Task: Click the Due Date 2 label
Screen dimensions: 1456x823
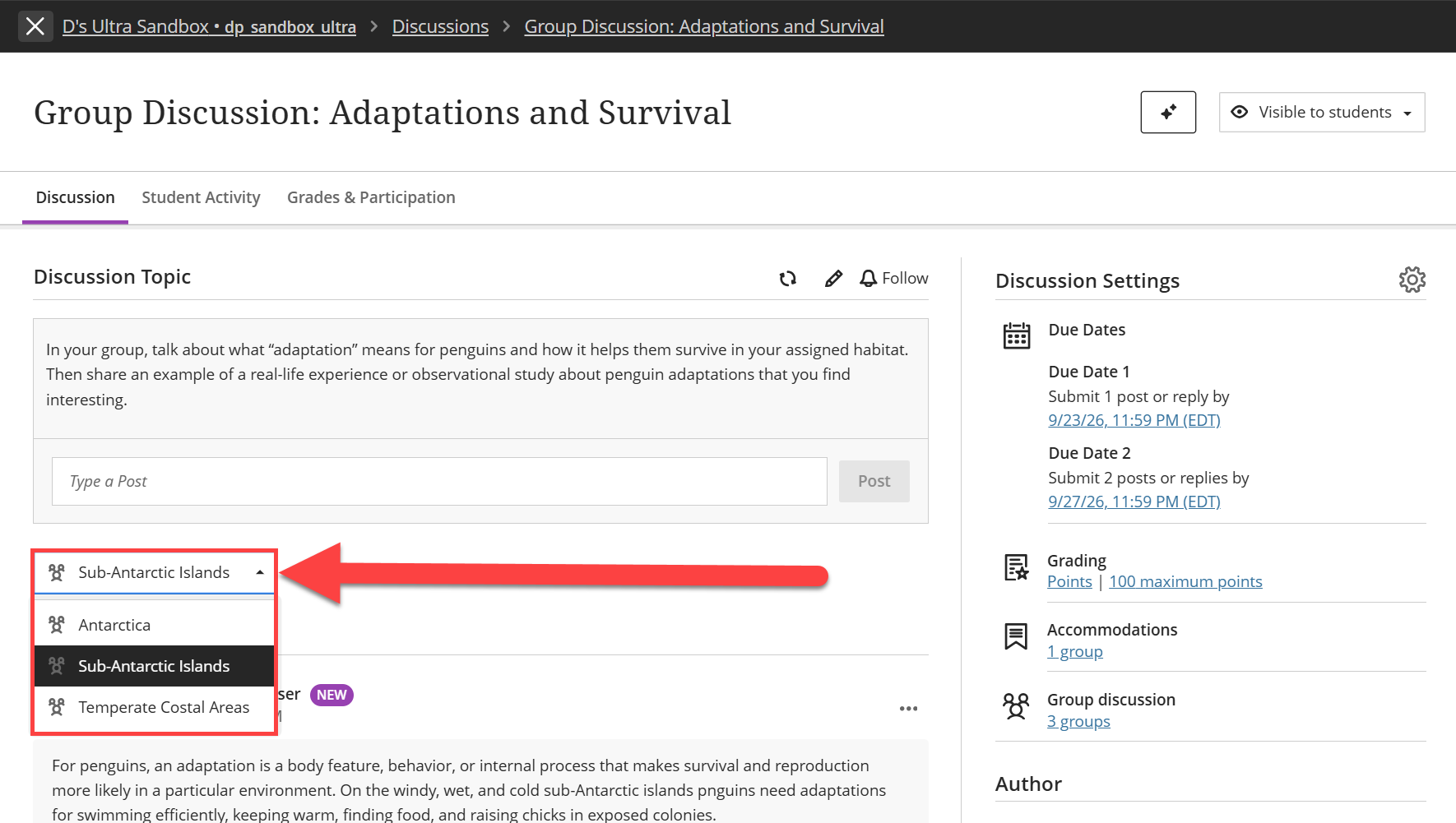Action: (1089, 453)
